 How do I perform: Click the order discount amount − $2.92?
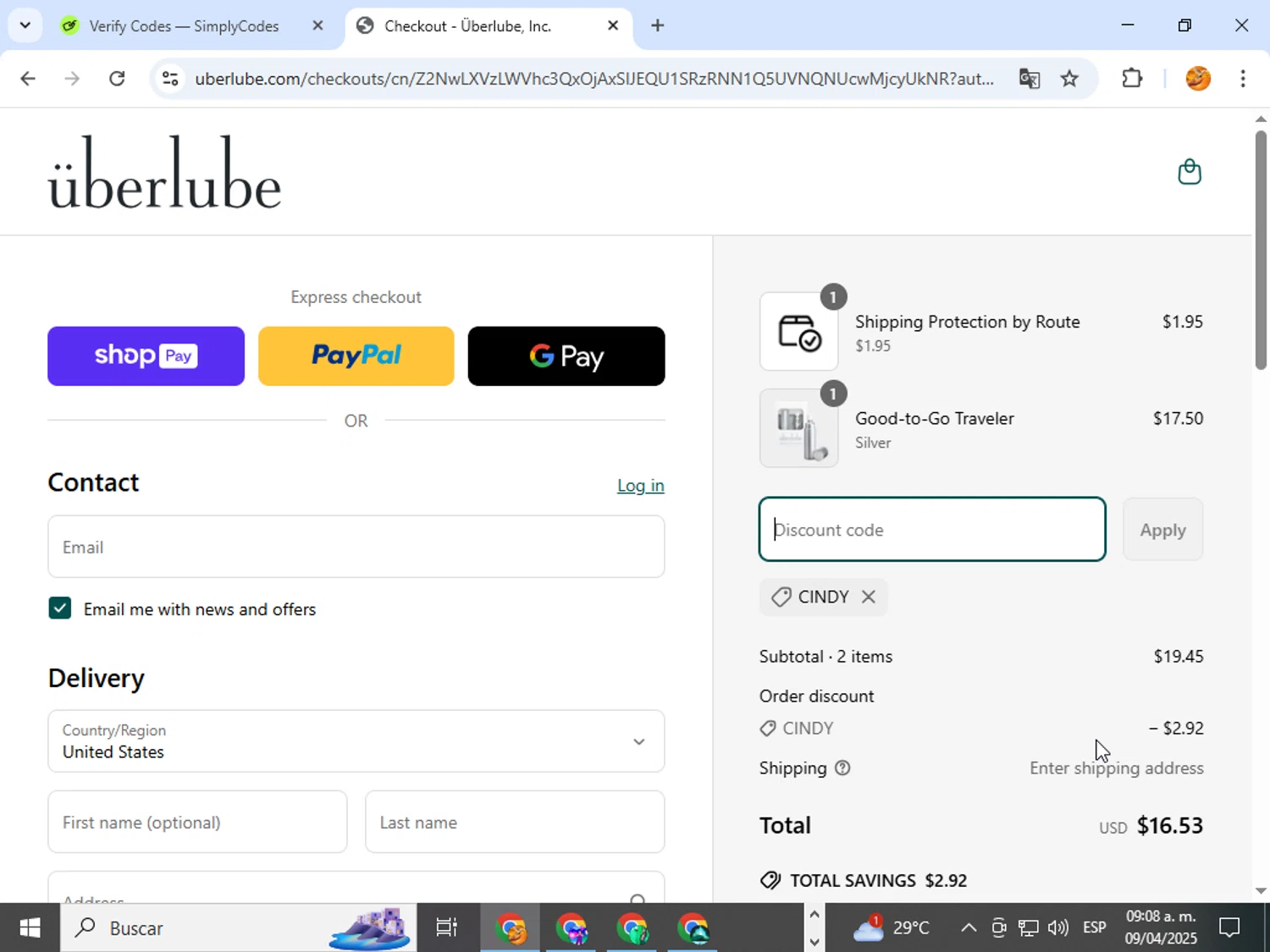pos(1176,728)
